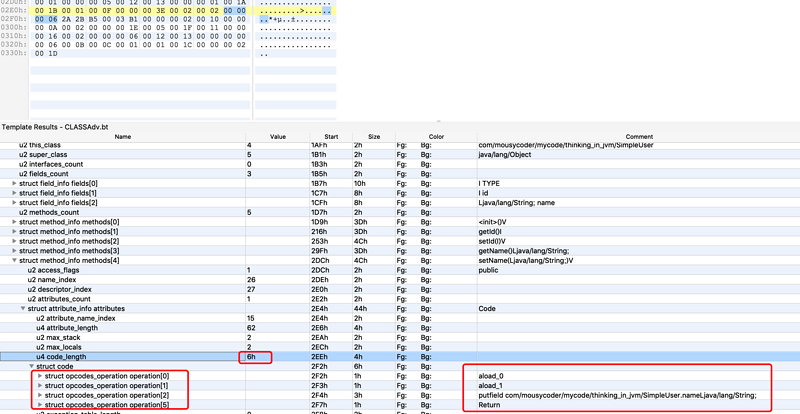Sort by the Start column header

(331, 137)
